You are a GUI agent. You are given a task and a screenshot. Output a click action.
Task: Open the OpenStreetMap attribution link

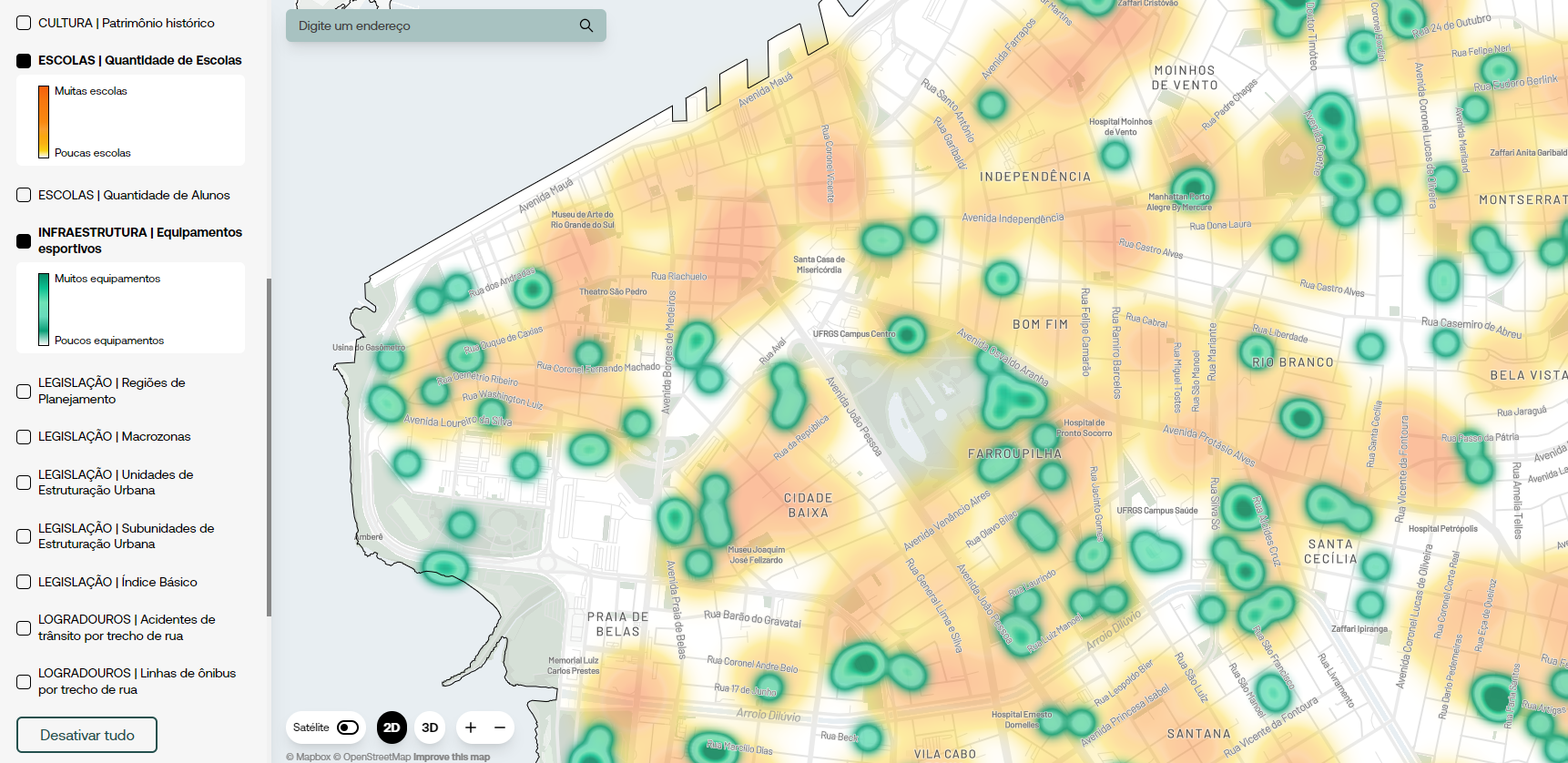pos(372,757)
